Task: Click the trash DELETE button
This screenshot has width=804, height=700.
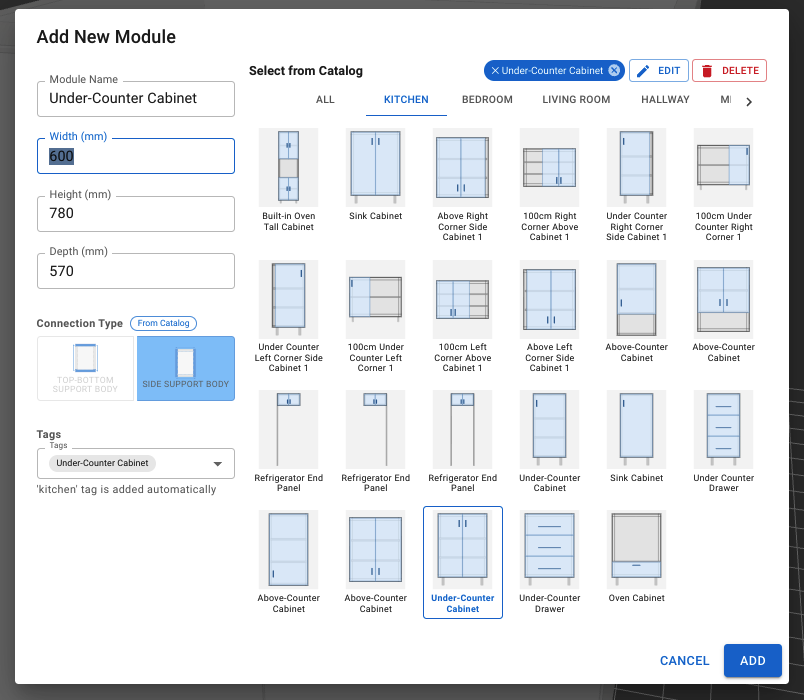Action: [x=729, y=71]
